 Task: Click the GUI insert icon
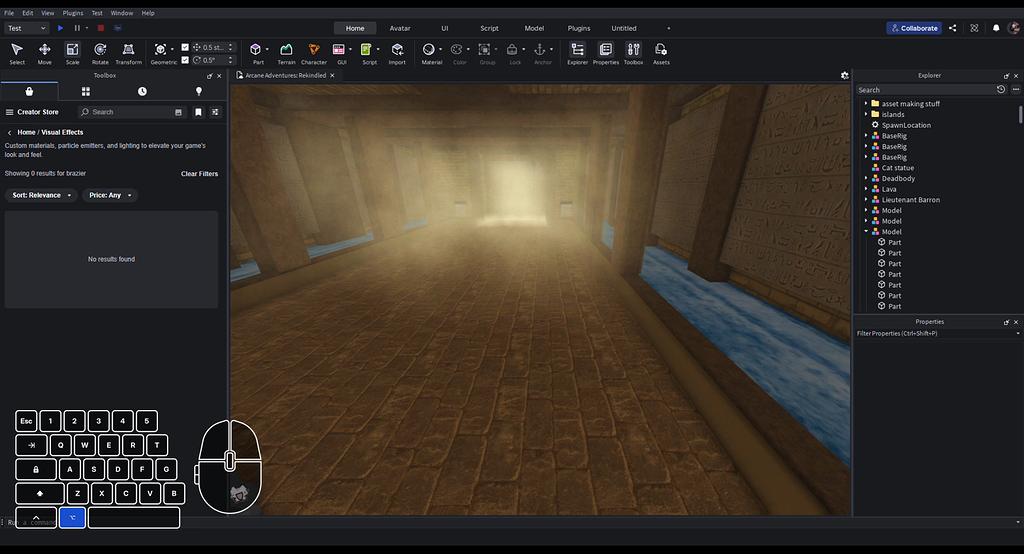(338, 50)
